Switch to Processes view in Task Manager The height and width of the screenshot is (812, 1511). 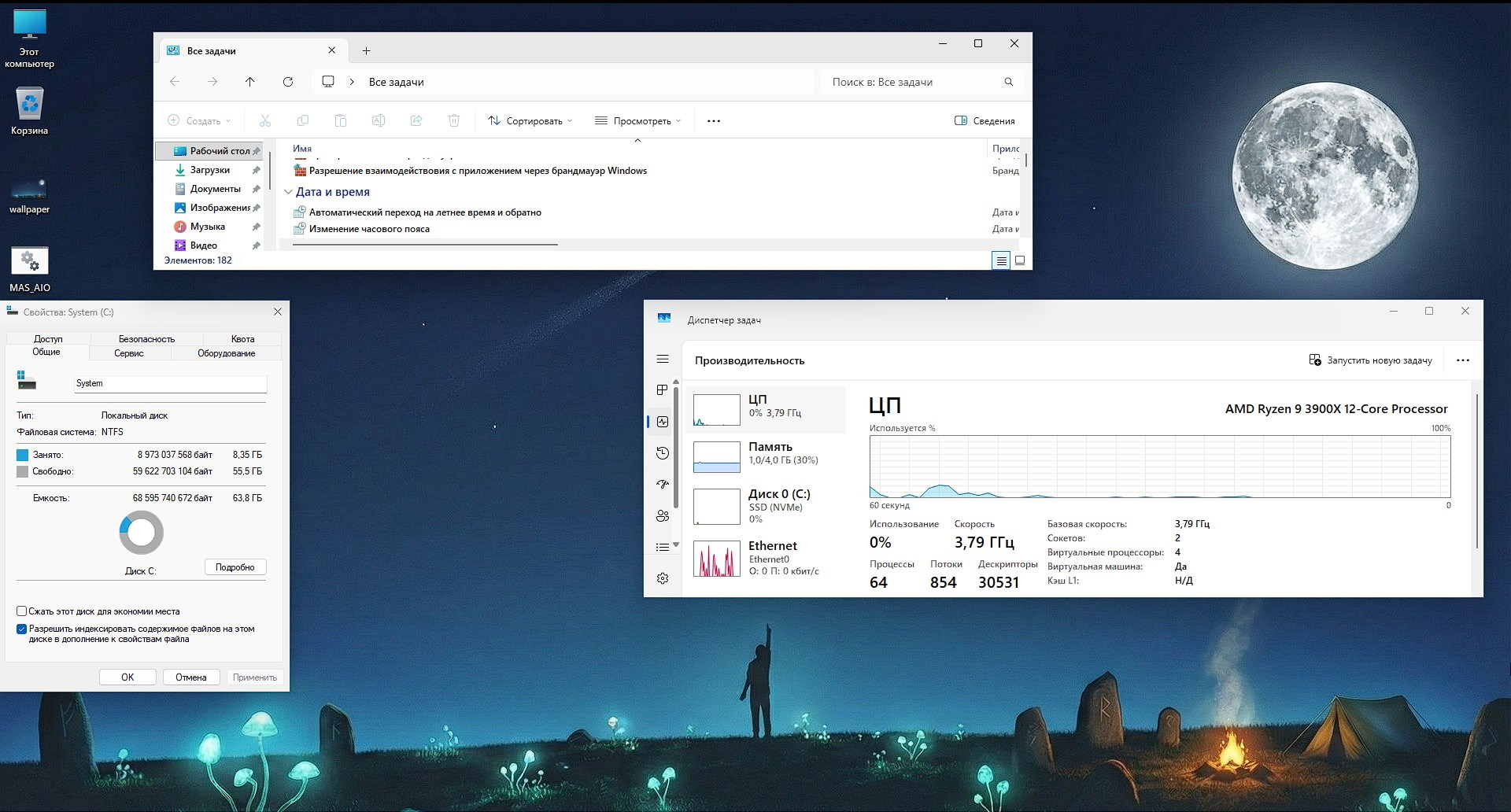pyautogui.click(x=661, y=390)
